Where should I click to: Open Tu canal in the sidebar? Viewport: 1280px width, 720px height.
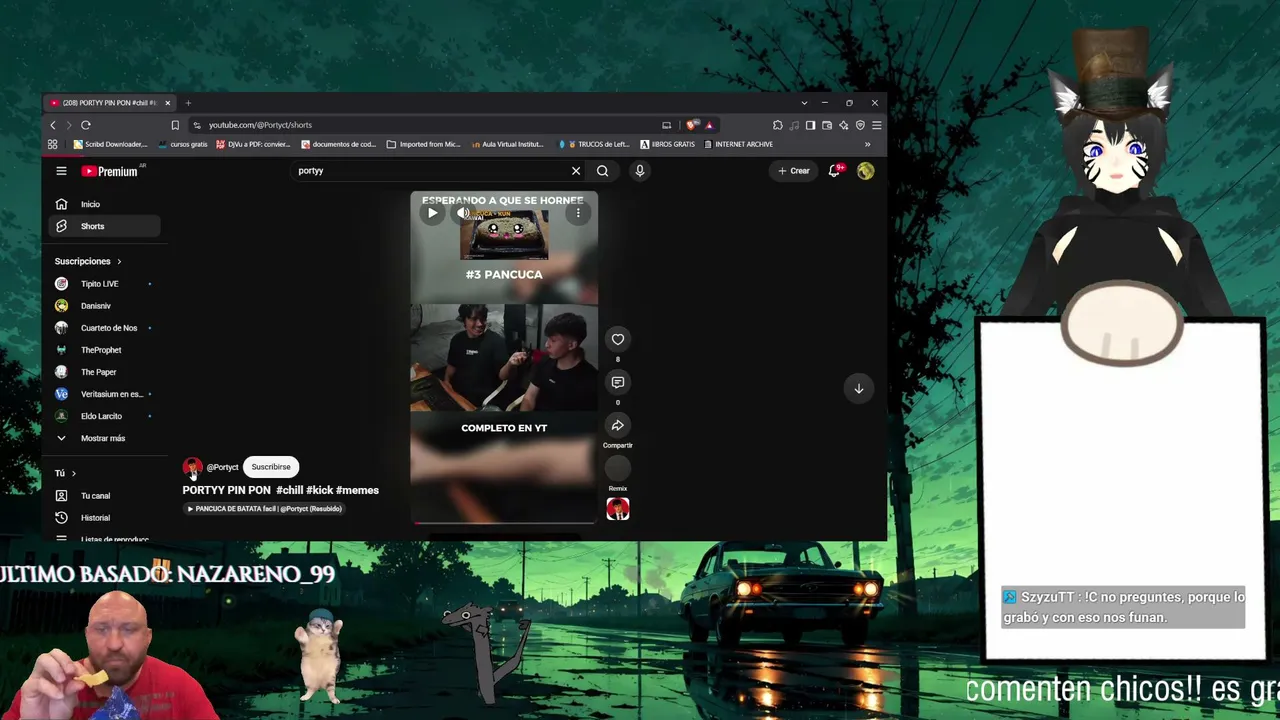click(104, 496)
